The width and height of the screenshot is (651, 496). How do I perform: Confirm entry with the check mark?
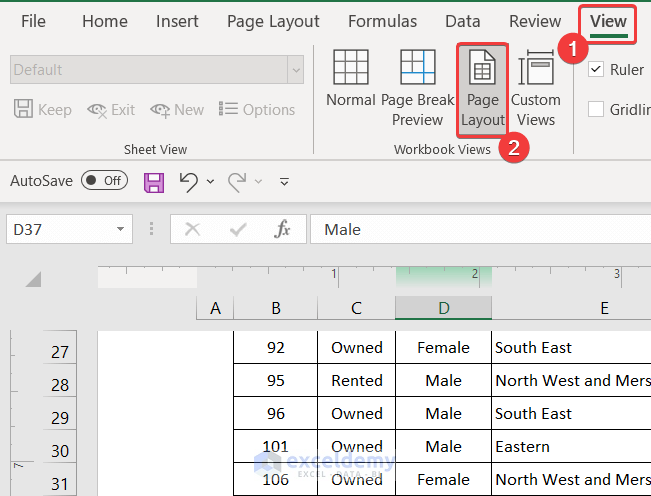click(x=238, y=229)
